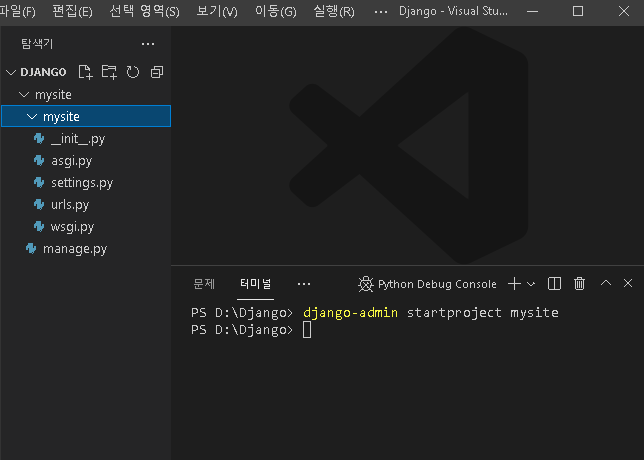Open __init__.py file

point(78,139)
